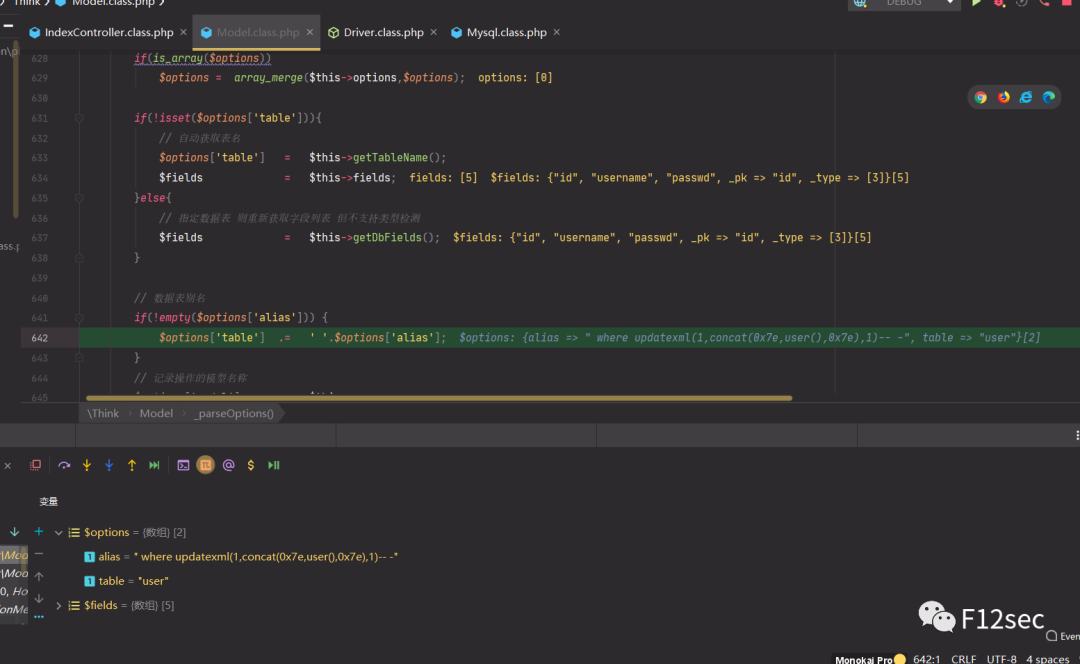Switch to Driver.class.php tab
This screenshot has height=664, width=1080.
click(383, 32)
